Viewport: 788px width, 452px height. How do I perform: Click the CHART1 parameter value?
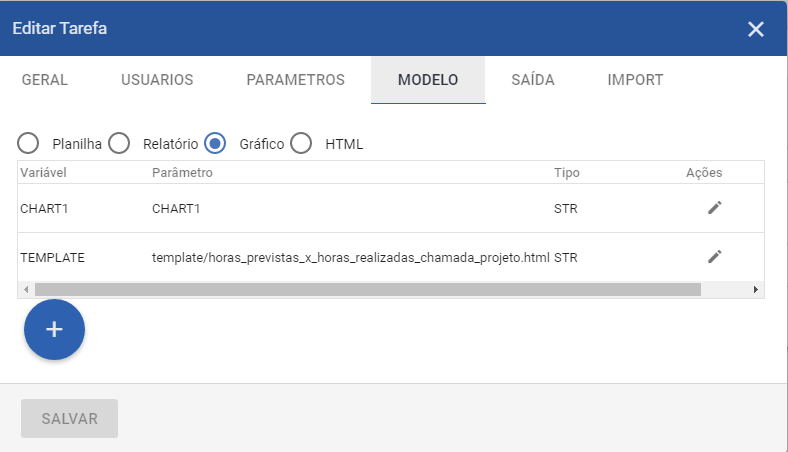click(x=176, y=209)
